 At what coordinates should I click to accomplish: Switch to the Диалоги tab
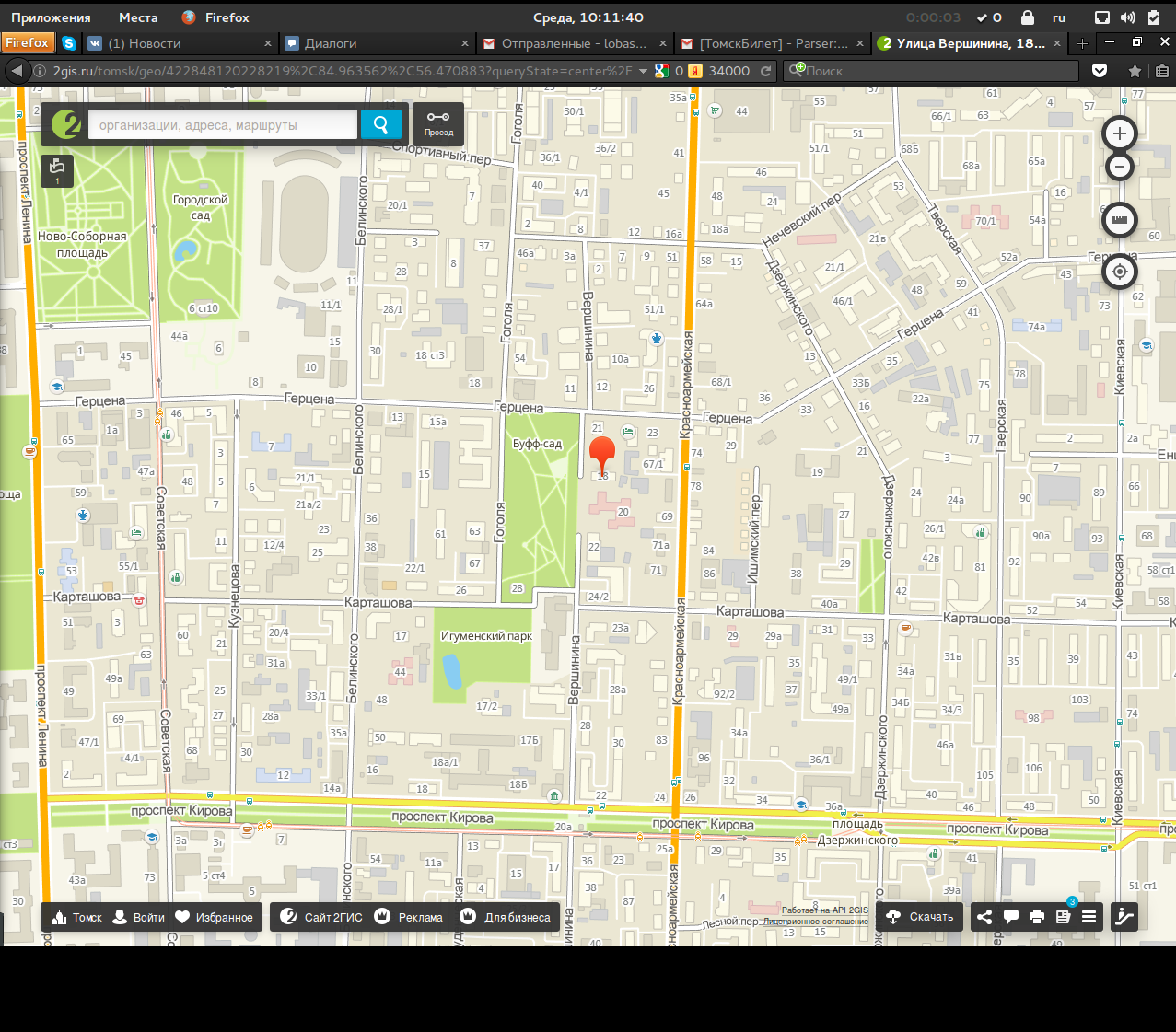(378, 43)
